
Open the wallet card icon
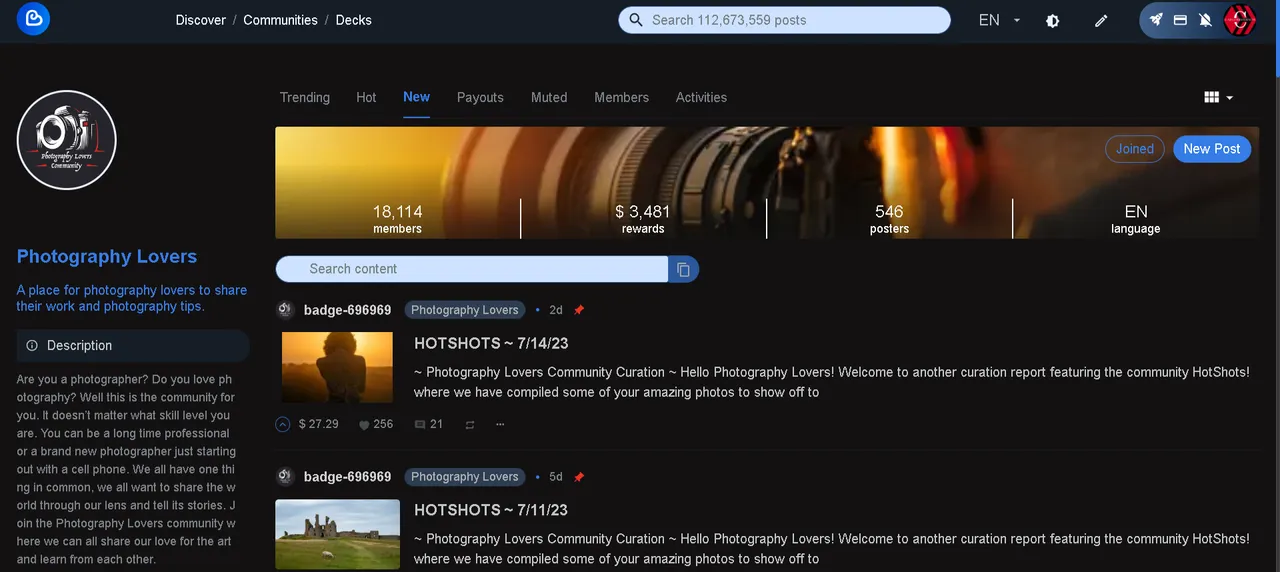1180,20
